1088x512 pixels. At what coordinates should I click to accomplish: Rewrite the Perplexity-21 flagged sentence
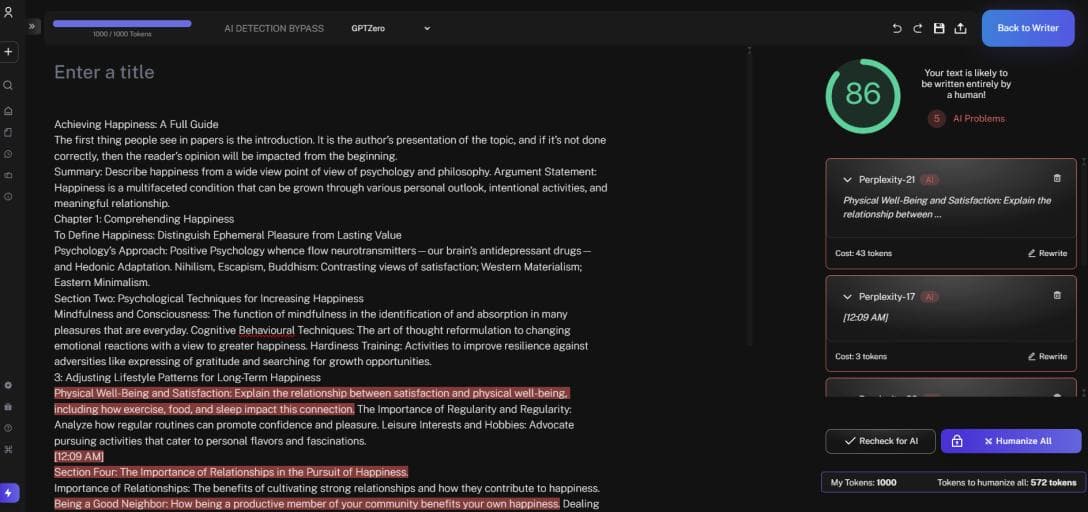click(x=1047, y=253)
